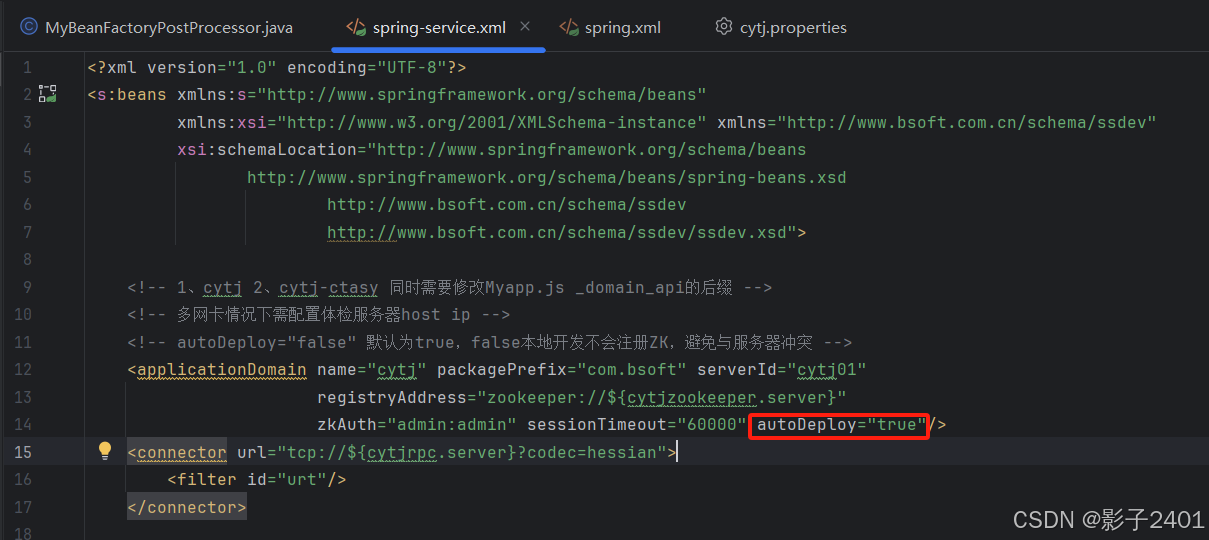Click line number 1 in the gutter
Image resolution: width=1209 pixels, height=540 pixels.
coord(27,68)
